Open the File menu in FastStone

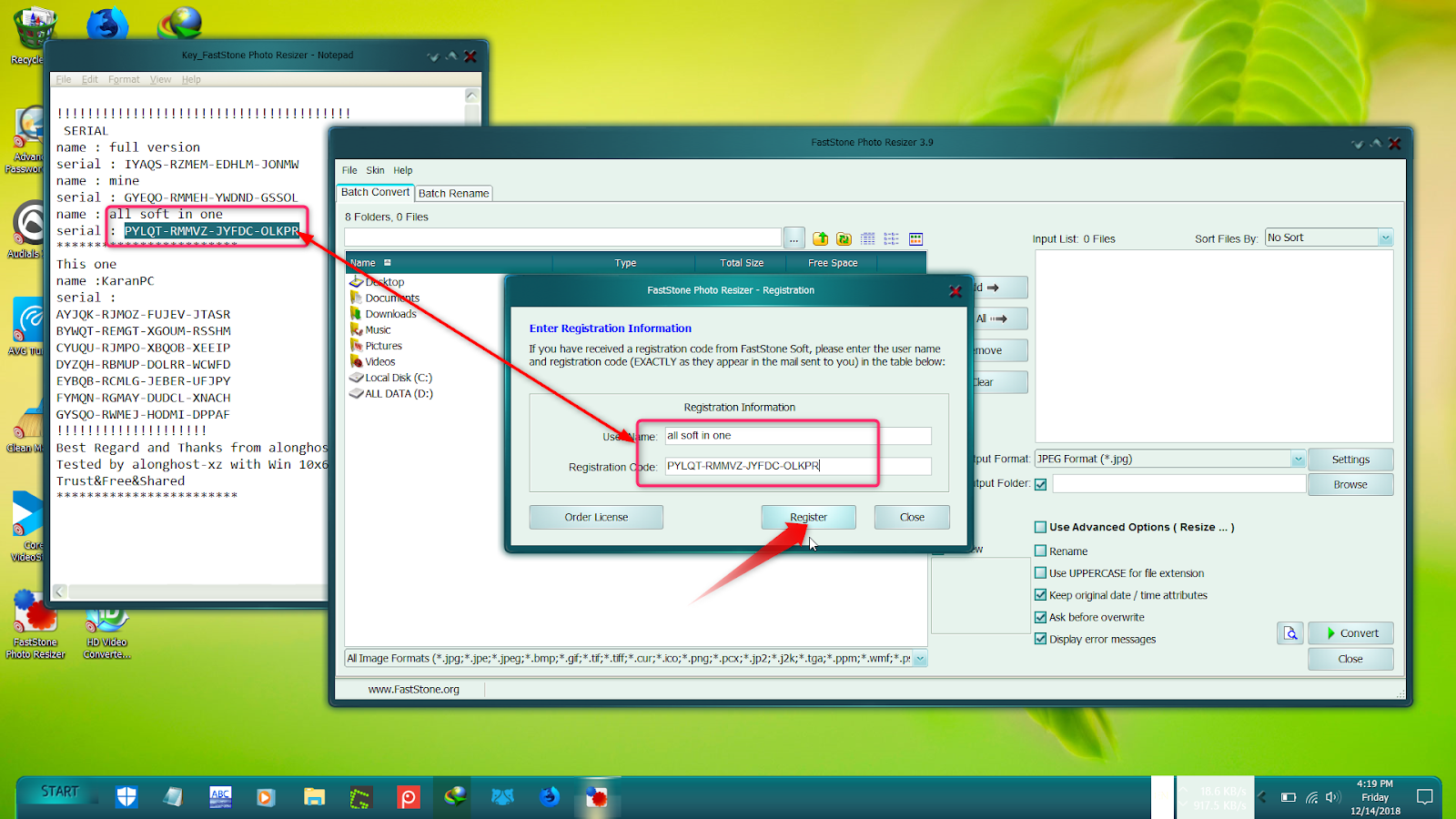click(x=349, y=170)
